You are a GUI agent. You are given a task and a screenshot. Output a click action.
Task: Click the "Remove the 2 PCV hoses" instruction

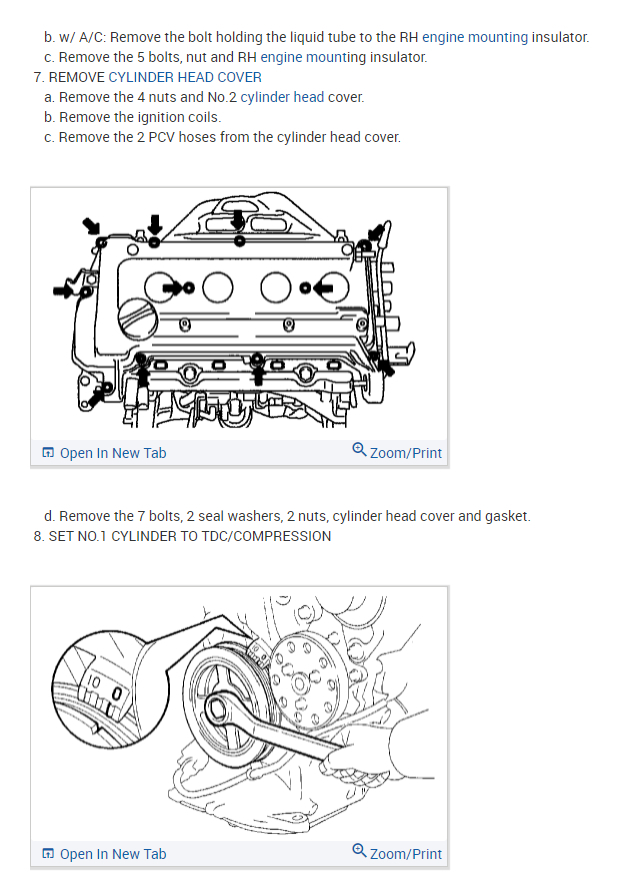(222, 138)
